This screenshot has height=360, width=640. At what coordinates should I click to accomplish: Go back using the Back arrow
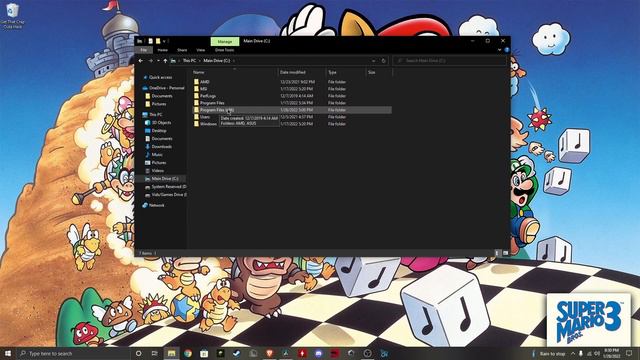(141, 61)
